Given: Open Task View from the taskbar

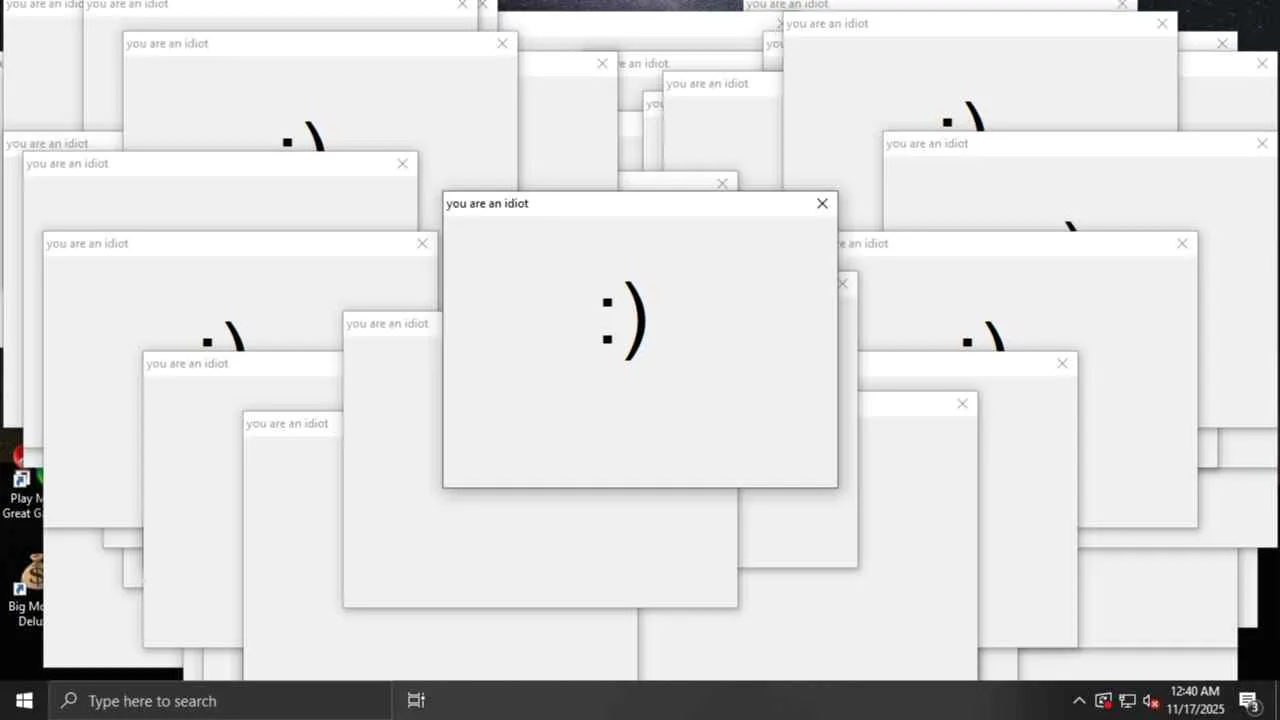Looking at the screenshot, I should click(416, 700).
